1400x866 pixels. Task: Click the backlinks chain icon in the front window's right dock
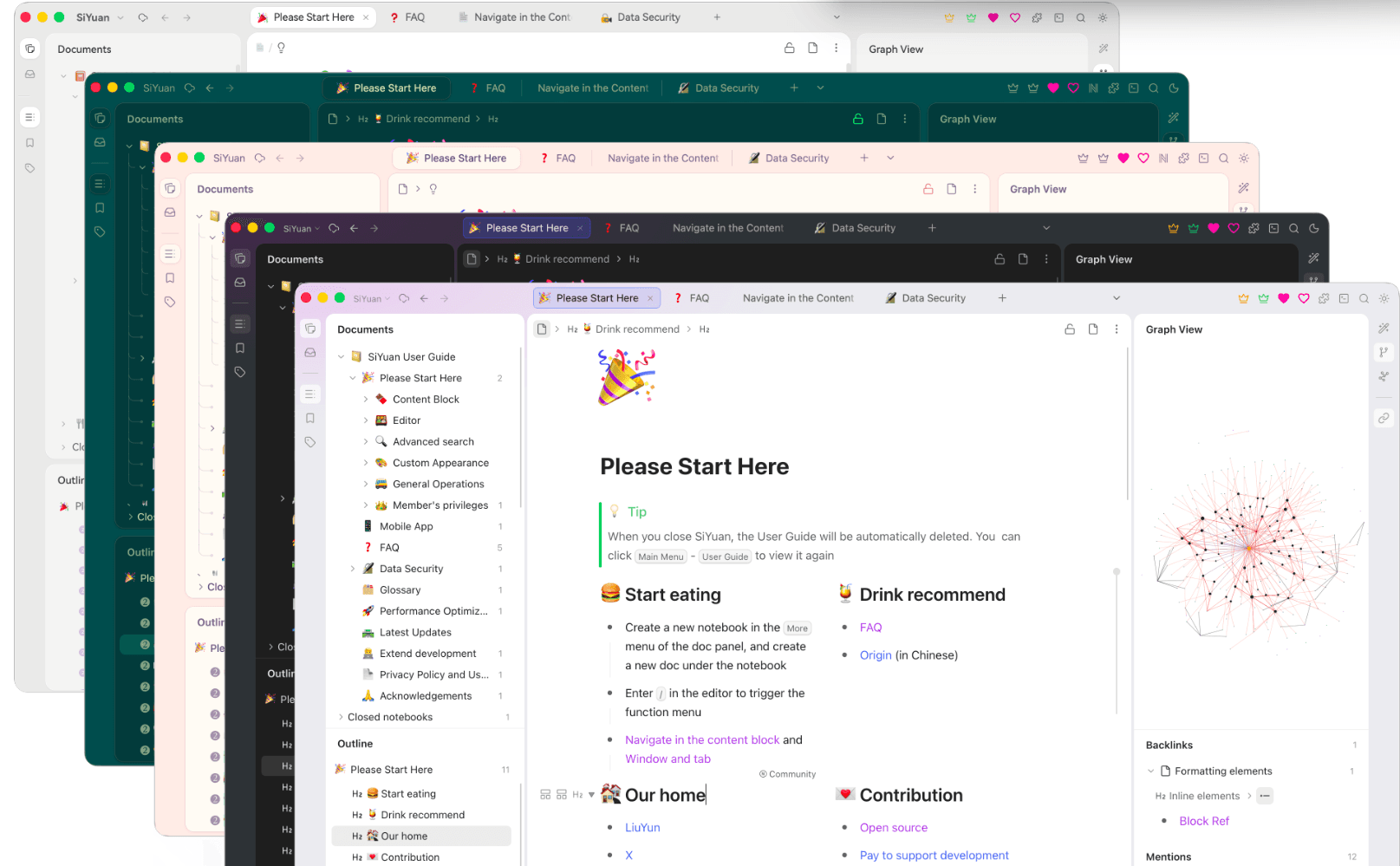click(1384, 418)
